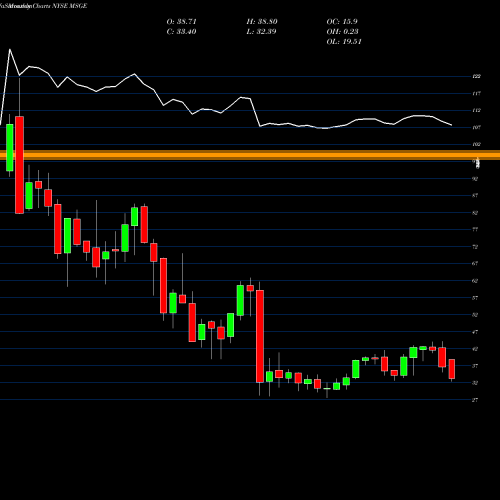Click the OC: 15.9 reading
The height and width of the screenshot is (500, 500).
click(342, 22)
